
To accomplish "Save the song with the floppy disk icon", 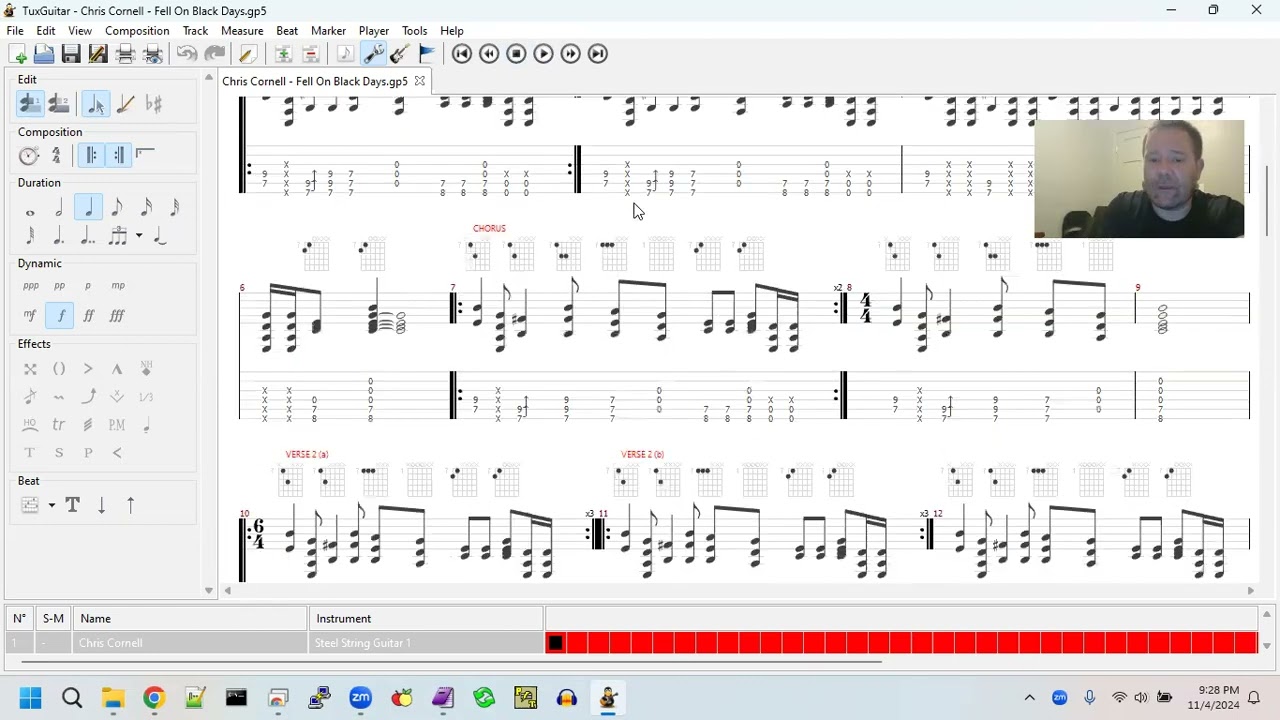I will coord(71,54).
